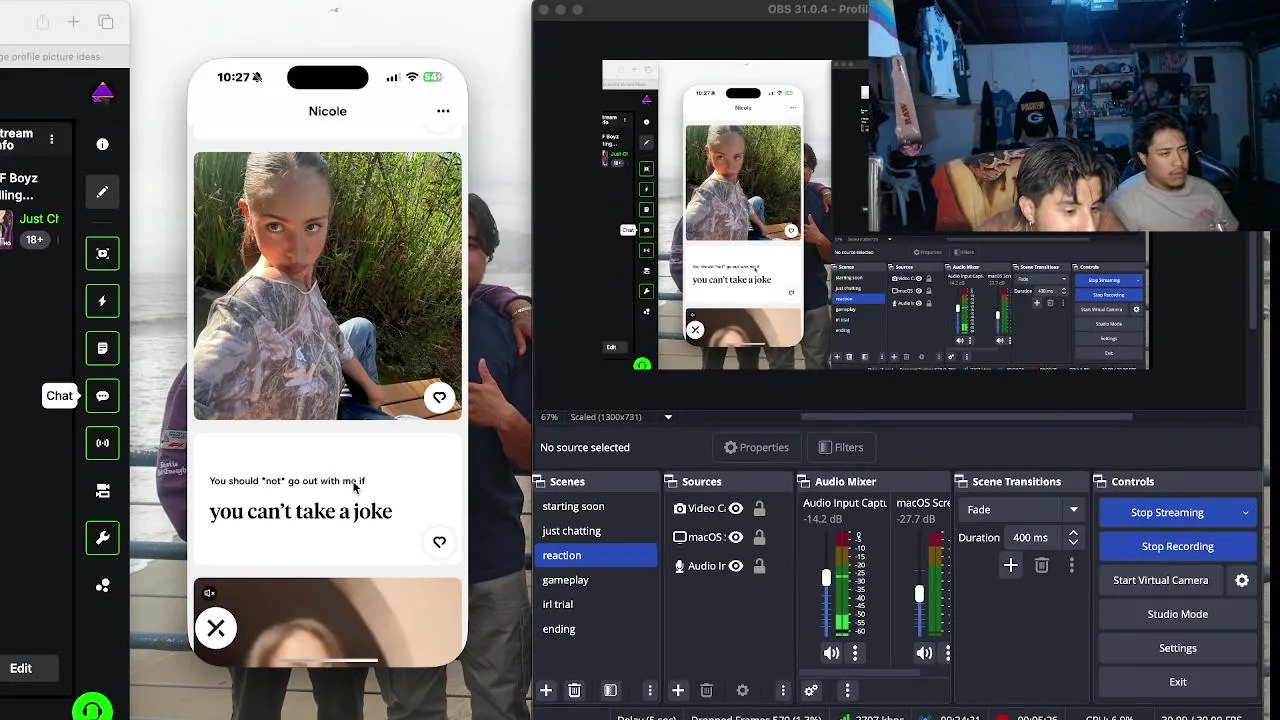
Task: Click the wrench tools sidebar icon
Action: pyautogui.click(x=102, y=538)
